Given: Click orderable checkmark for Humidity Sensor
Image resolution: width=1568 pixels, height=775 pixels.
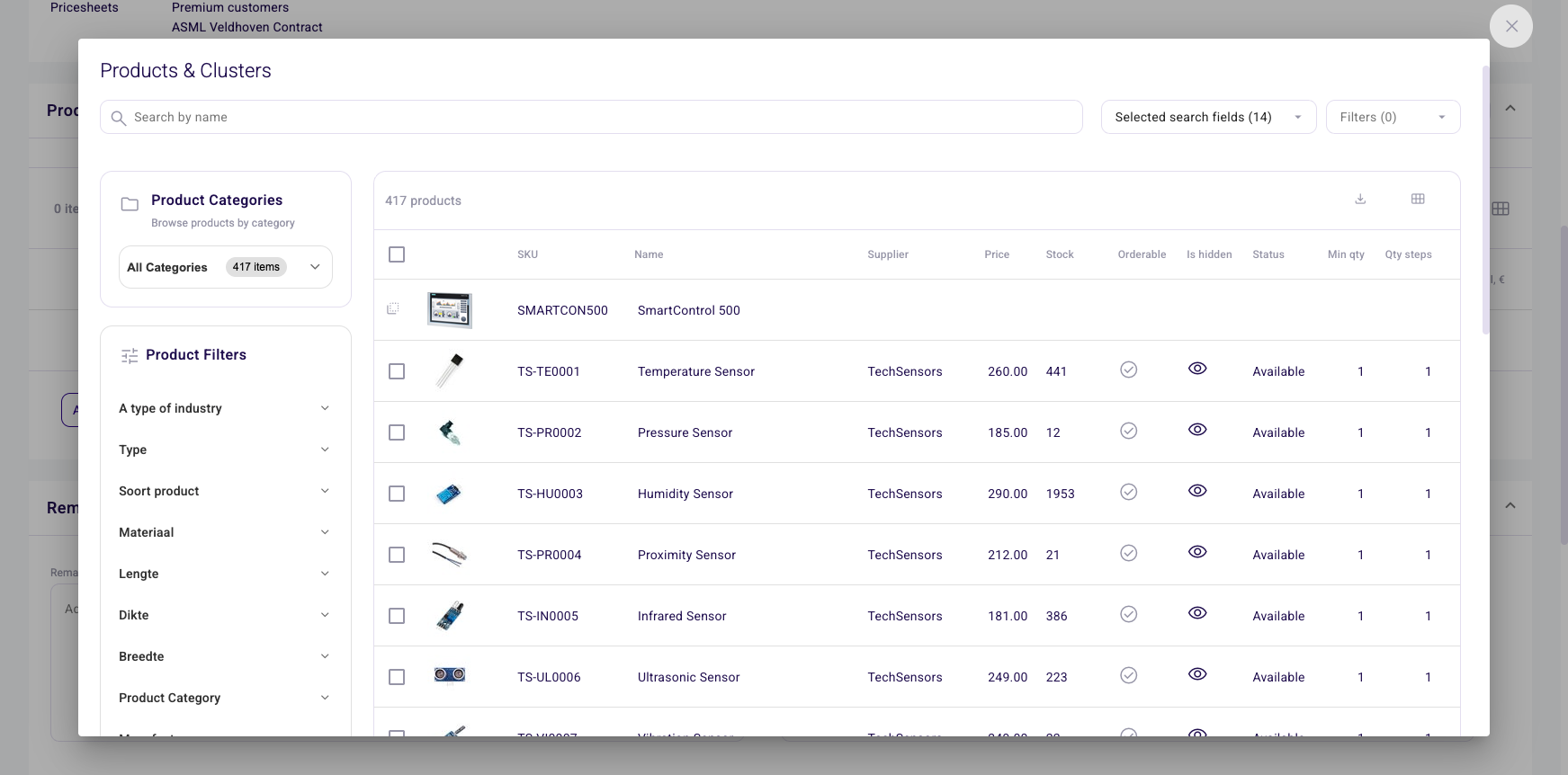Looking at the screenshot, I should point(1128,492).
